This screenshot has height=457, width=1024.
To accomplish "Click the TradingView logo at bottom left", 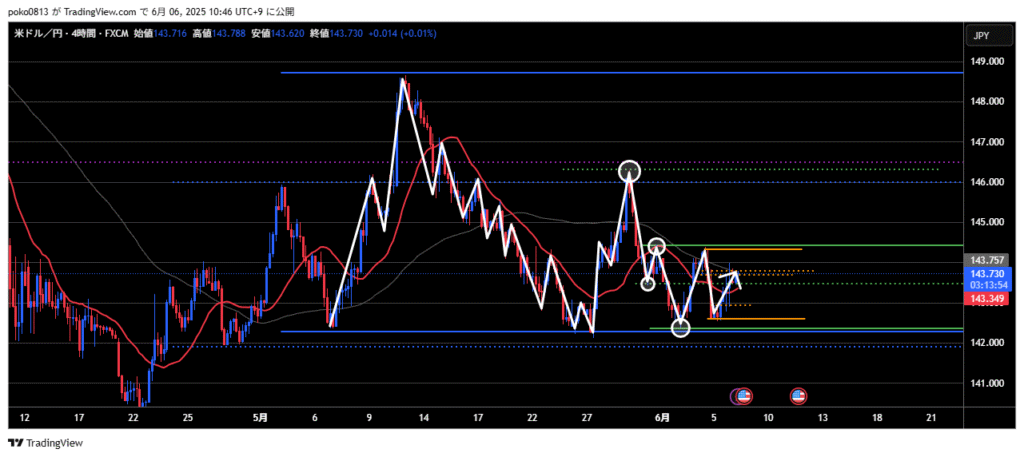I will click(45, 443).
